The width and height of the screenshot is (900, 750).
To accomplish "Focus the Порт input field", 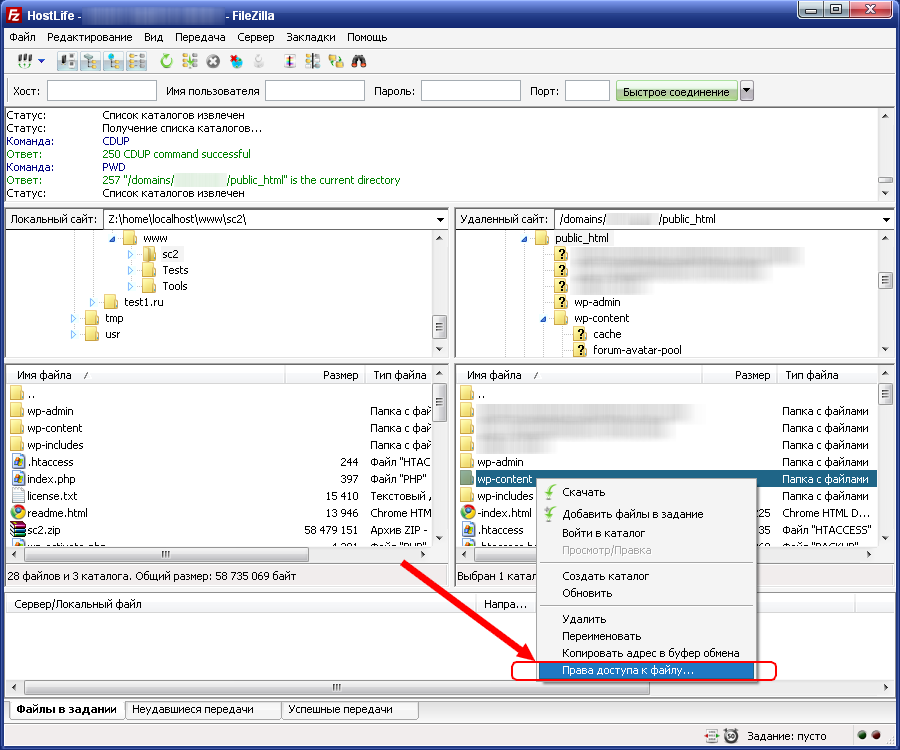I will click(x=587, y=91).
